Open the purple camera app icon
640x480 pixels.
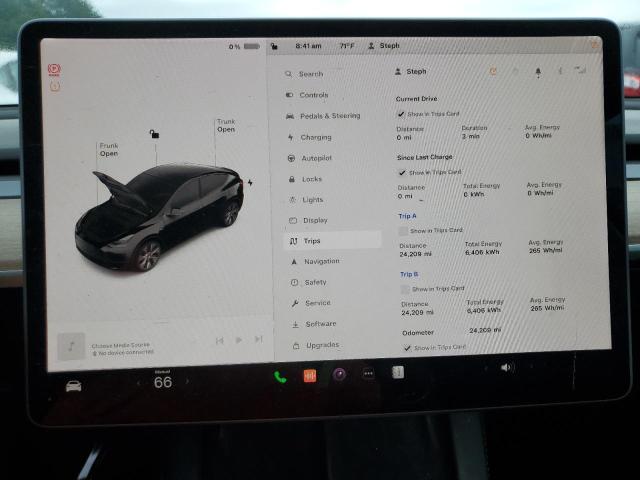coord(339,374)
